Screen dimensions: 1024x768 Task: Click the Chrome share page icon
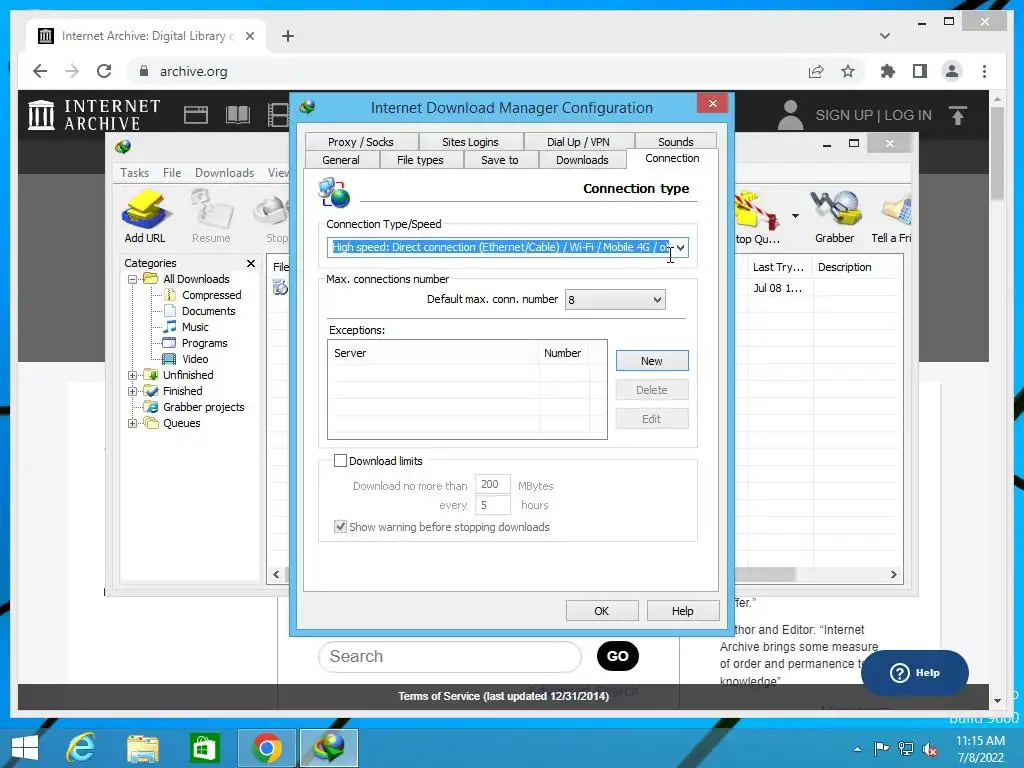click(816, 71)
